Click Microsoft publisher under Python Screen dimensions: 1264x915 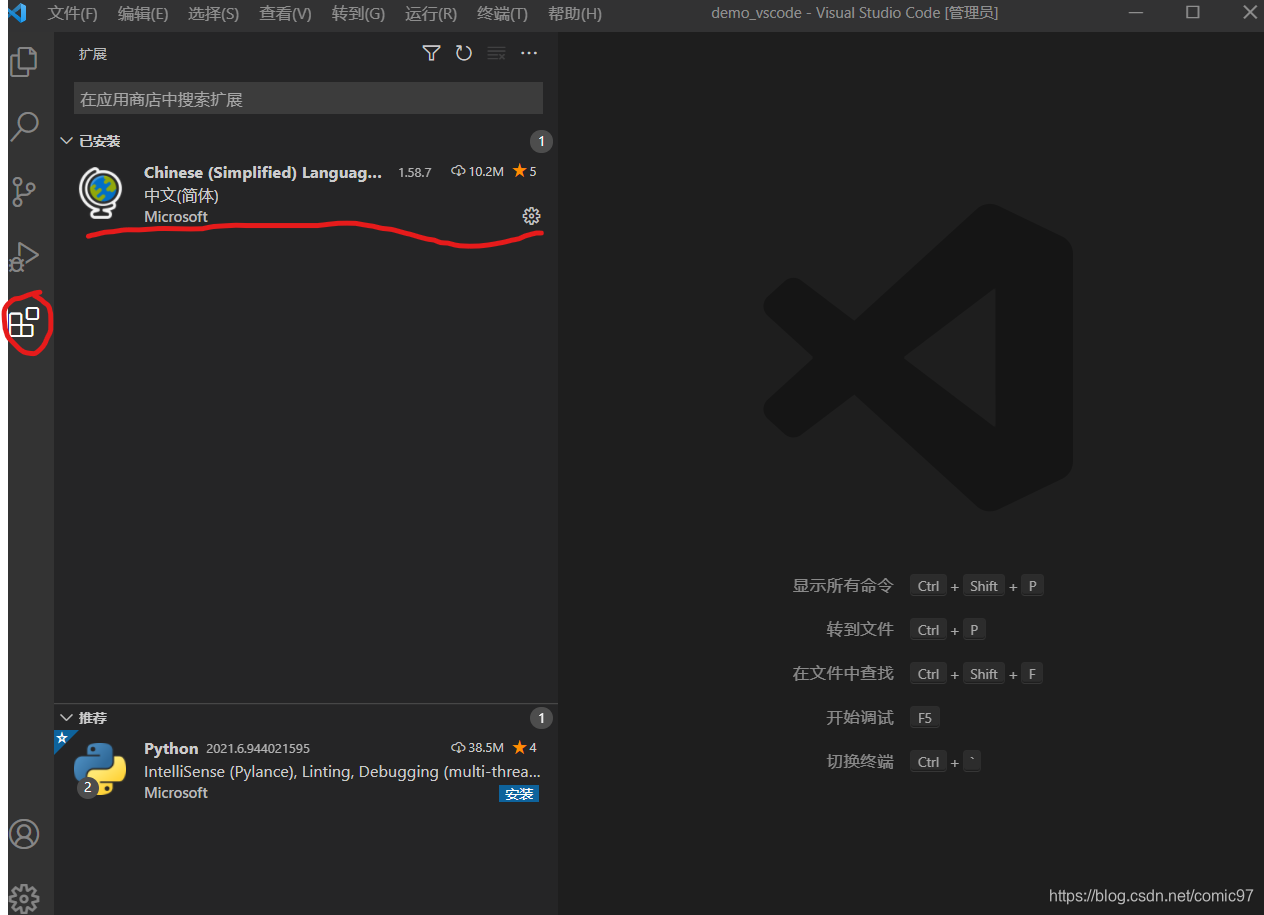point(176,793)
